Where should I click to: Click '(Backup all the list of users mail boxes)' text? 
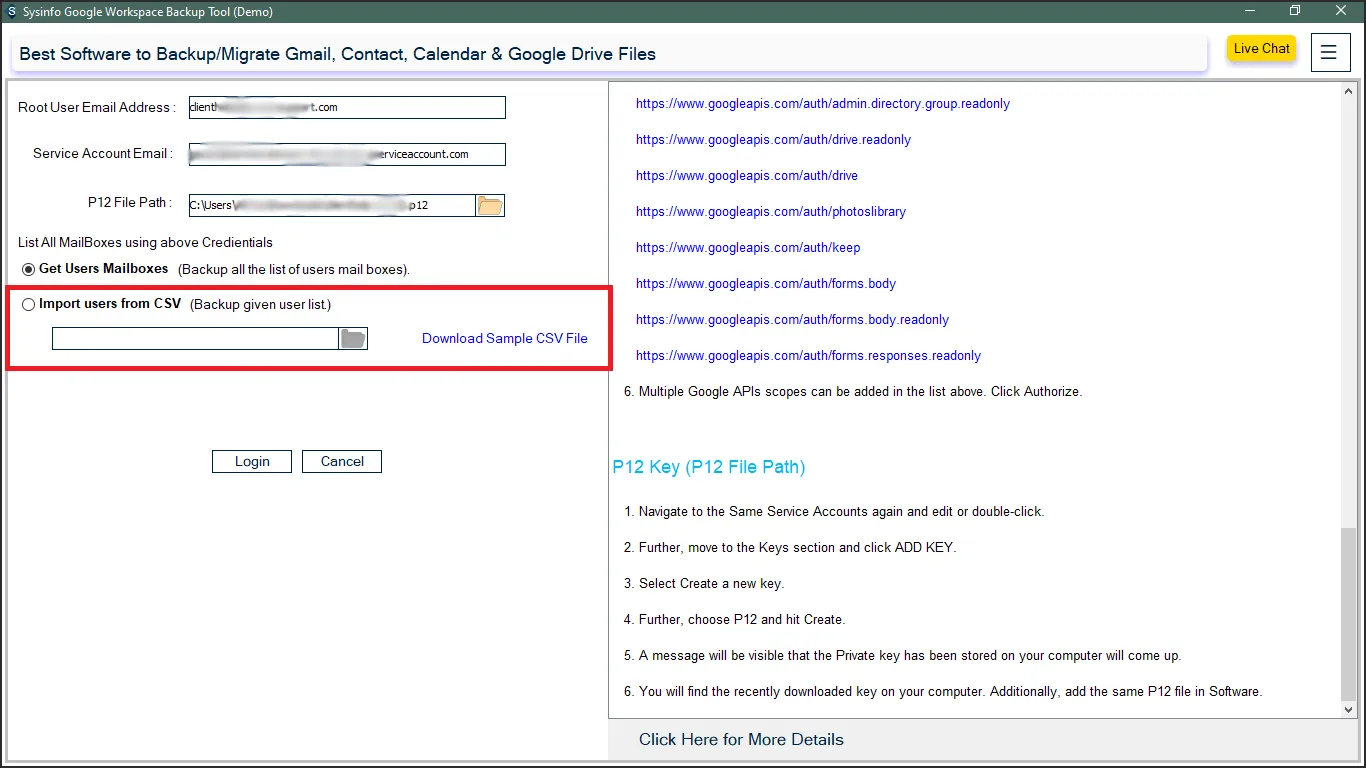click(294, 270)
